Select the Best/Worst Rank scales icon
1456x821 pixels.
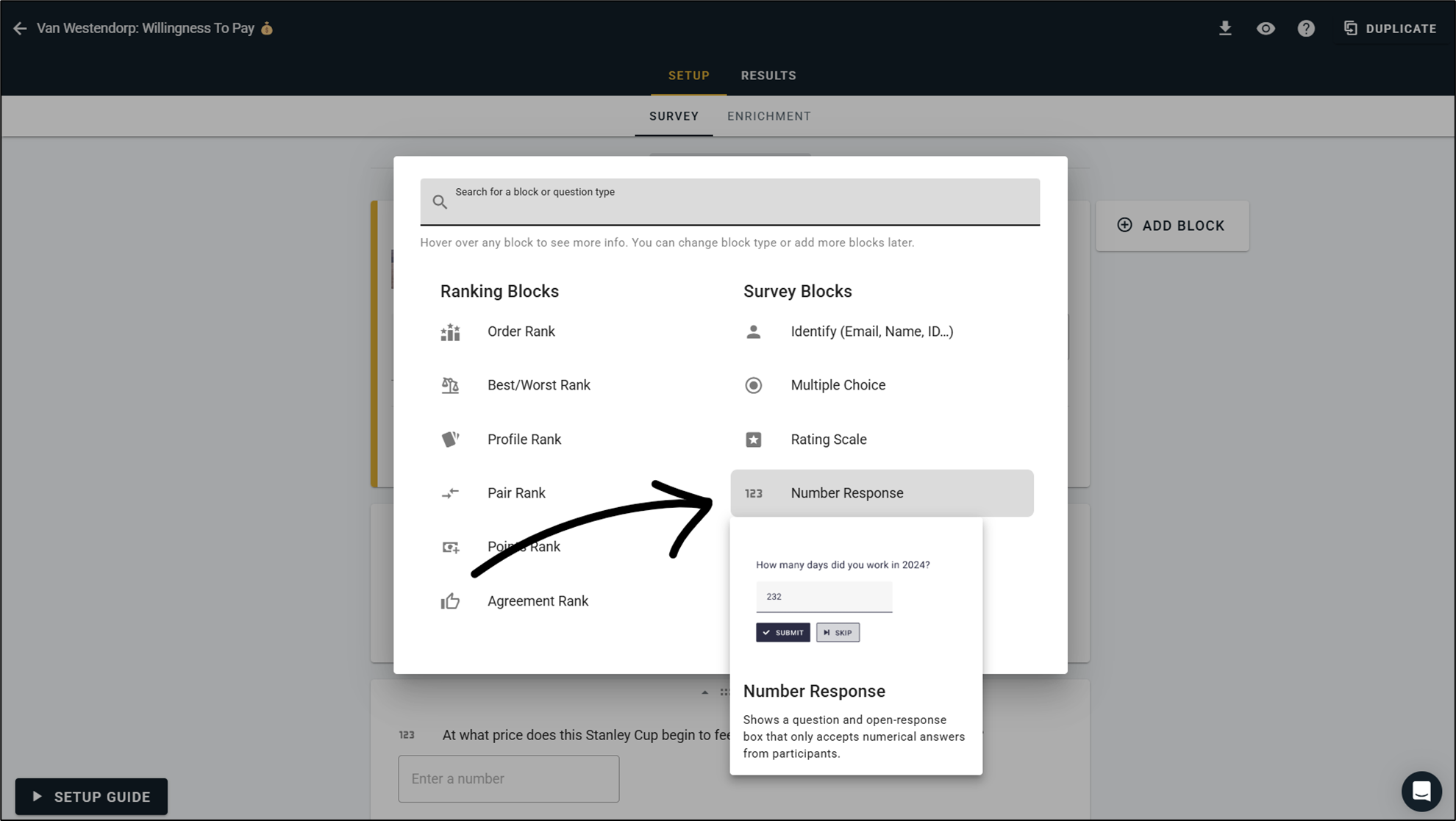pos(450,385)
